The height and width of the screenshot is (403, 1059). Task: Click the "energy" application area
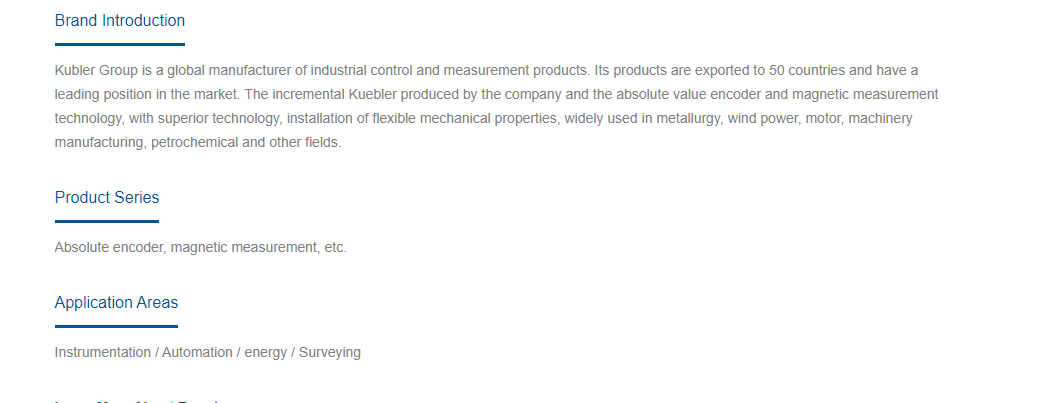point(265,352)
